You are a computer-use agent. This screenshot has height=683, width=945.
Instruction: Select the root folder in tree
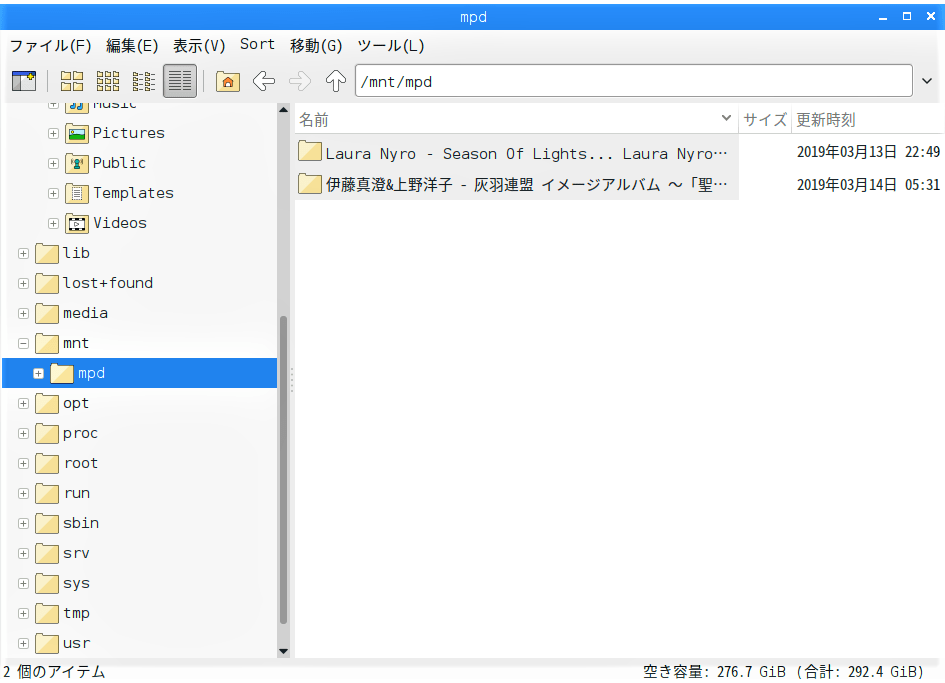pos(81,463)
